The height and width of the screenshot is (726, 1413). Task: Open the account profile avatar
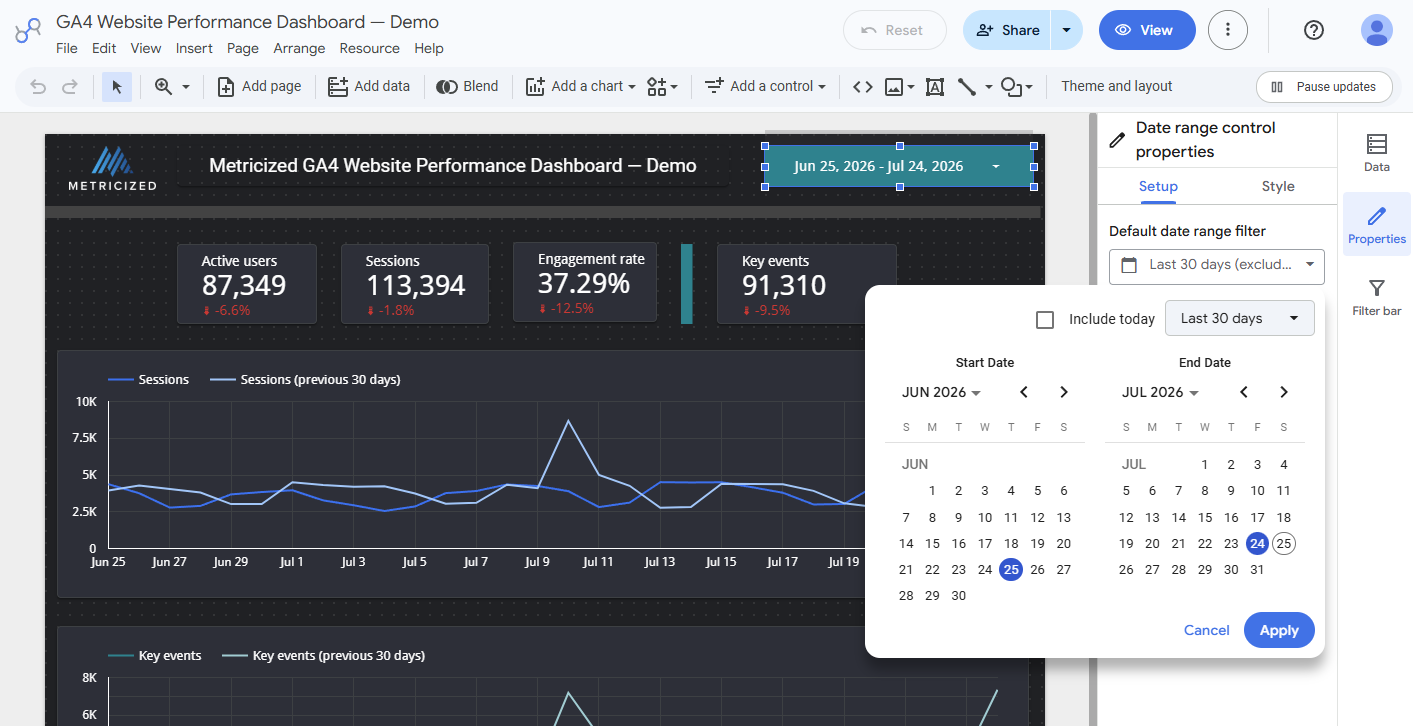[1377, 30]
